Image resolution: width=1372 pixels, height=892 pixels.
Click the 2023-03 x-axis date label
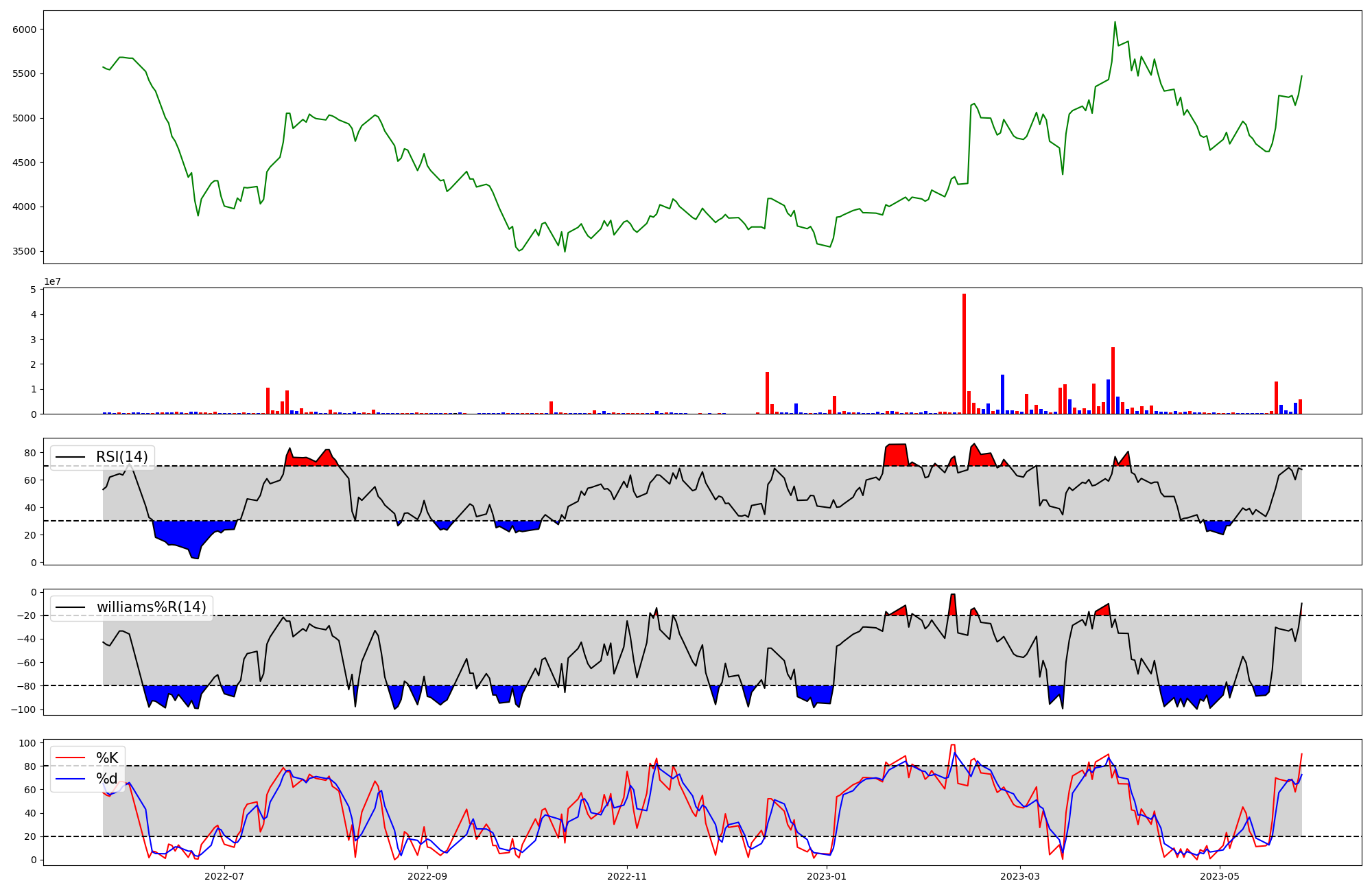pyautogui.click(x=1020, y=876)
